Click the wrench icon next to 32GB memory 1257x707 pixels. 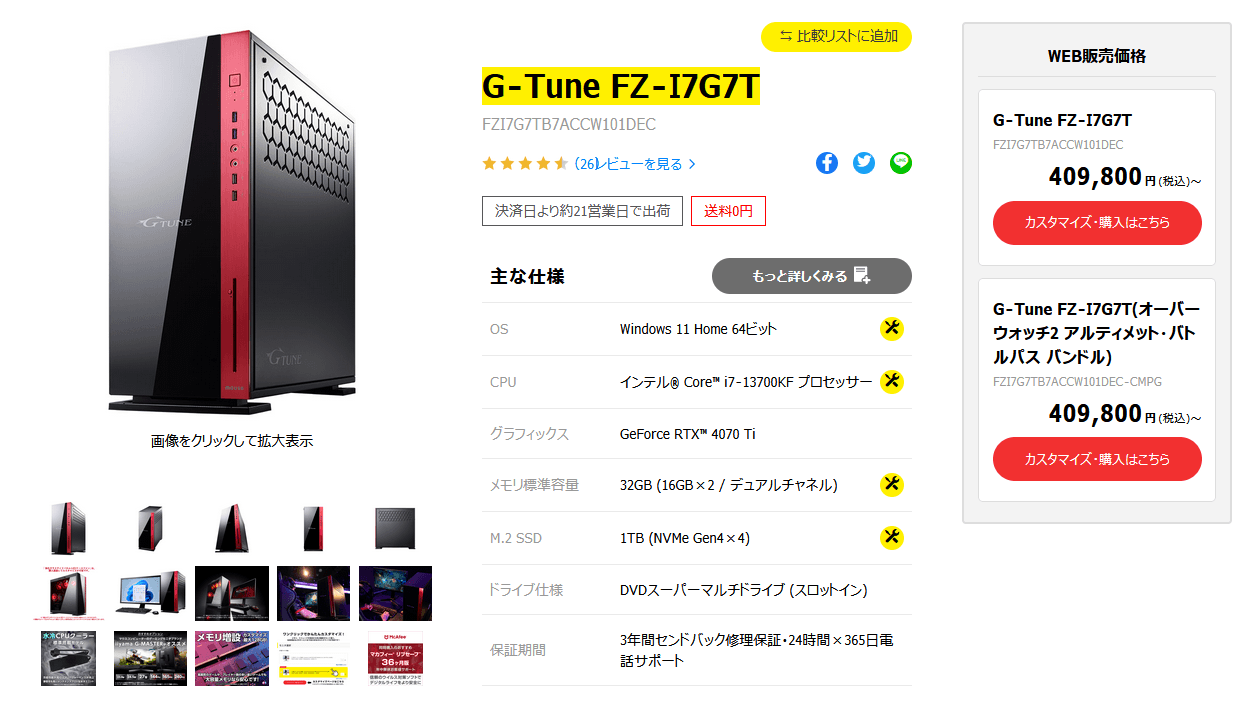point(892,485)
